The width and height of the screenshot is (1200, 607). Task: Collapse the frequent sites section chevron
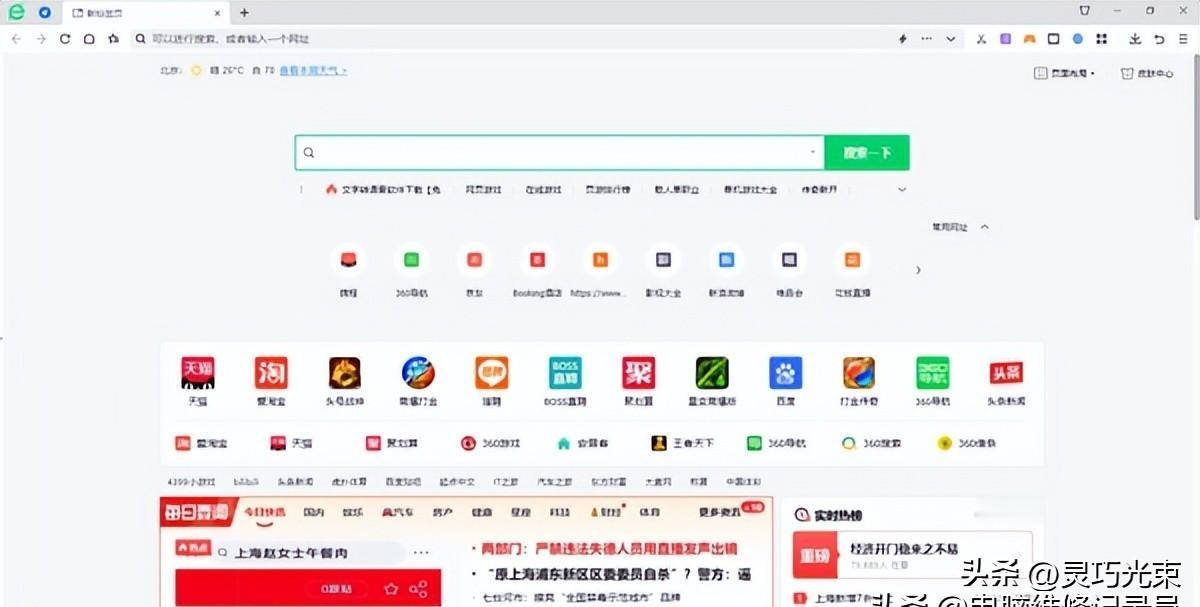pos(984,227)
